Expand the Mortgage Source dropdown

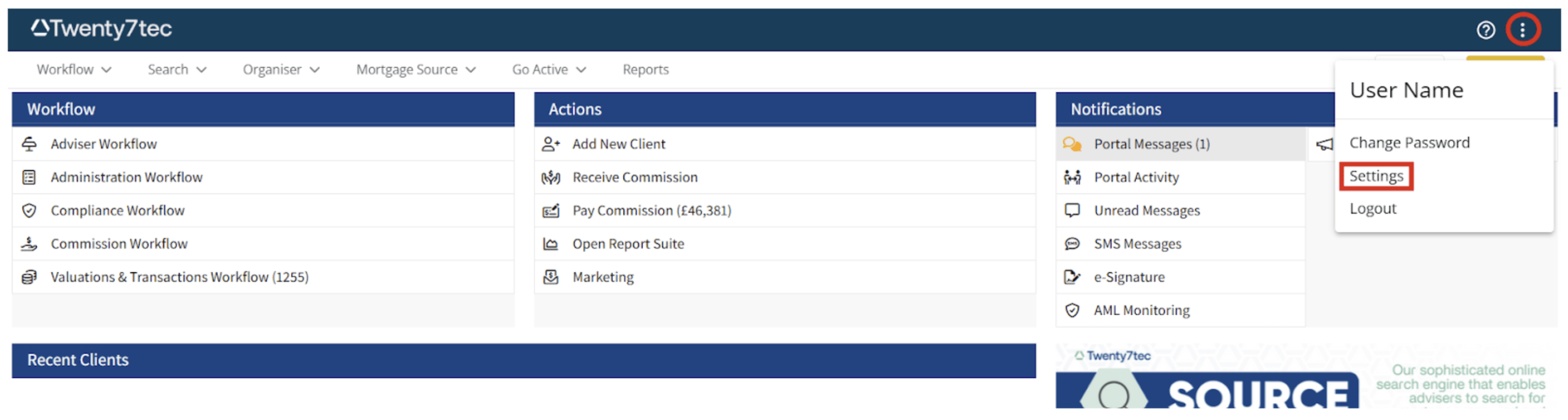pyautogui.click(x=415, y=70)
